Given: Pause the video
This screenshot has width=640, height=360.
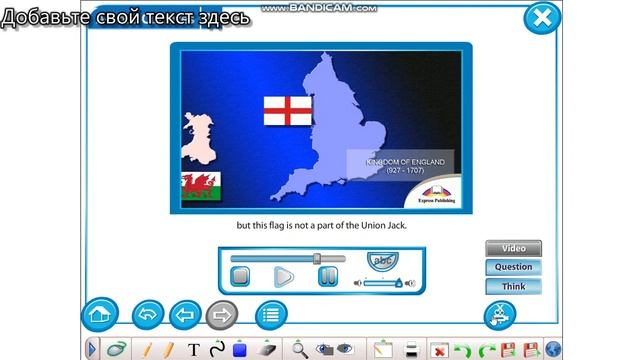Looking at the screenshot, I should click(328, 276).
